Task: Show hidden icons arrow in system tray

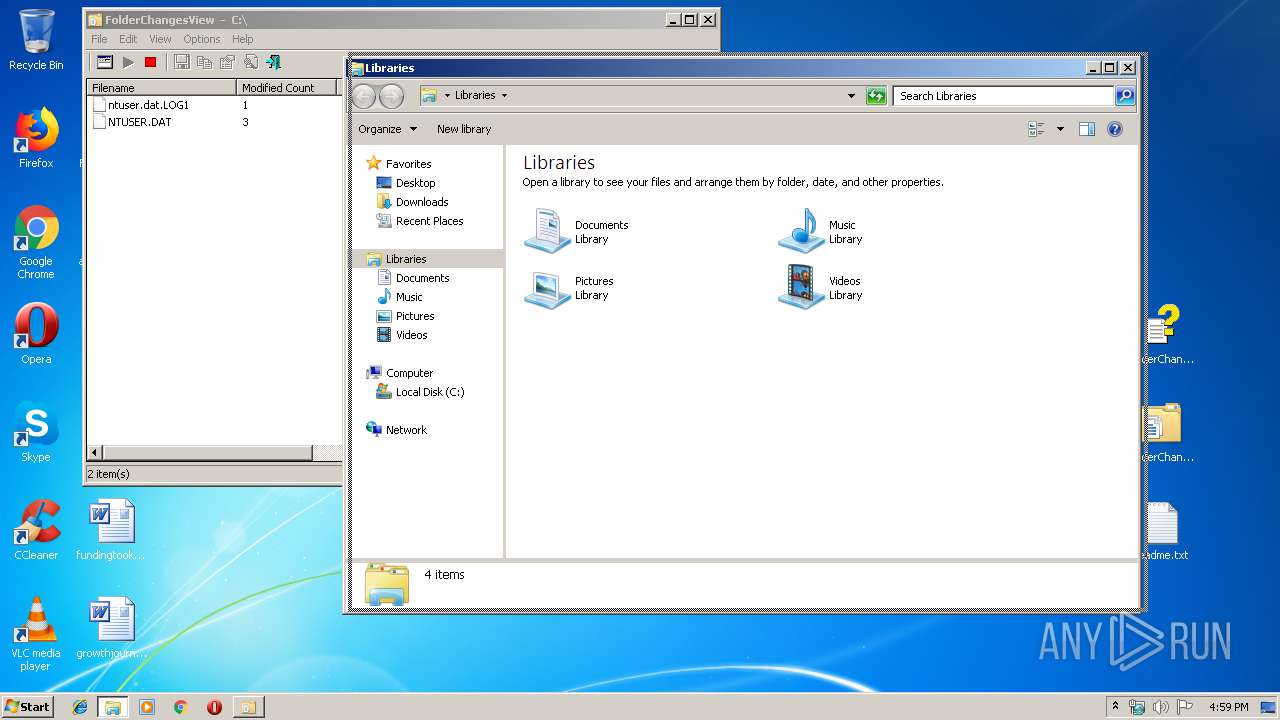Action: [x=1116, y=707]
